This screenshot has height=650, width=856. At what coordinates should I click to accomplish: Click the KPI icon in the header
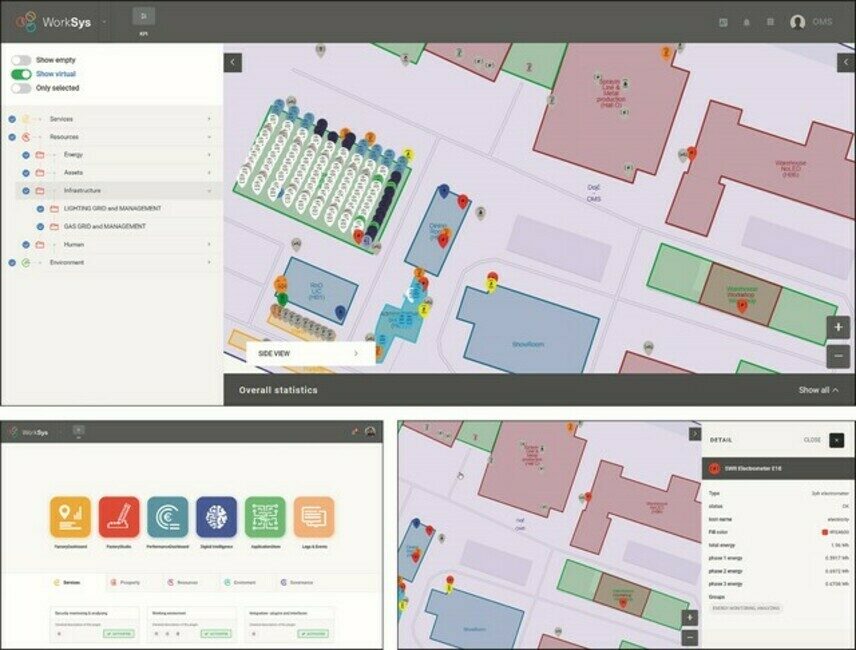tap(143, 16)
